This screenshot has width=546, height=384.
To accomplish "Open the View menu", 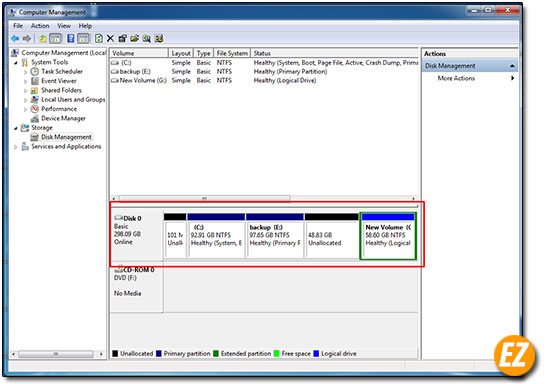I will [64, 26].
